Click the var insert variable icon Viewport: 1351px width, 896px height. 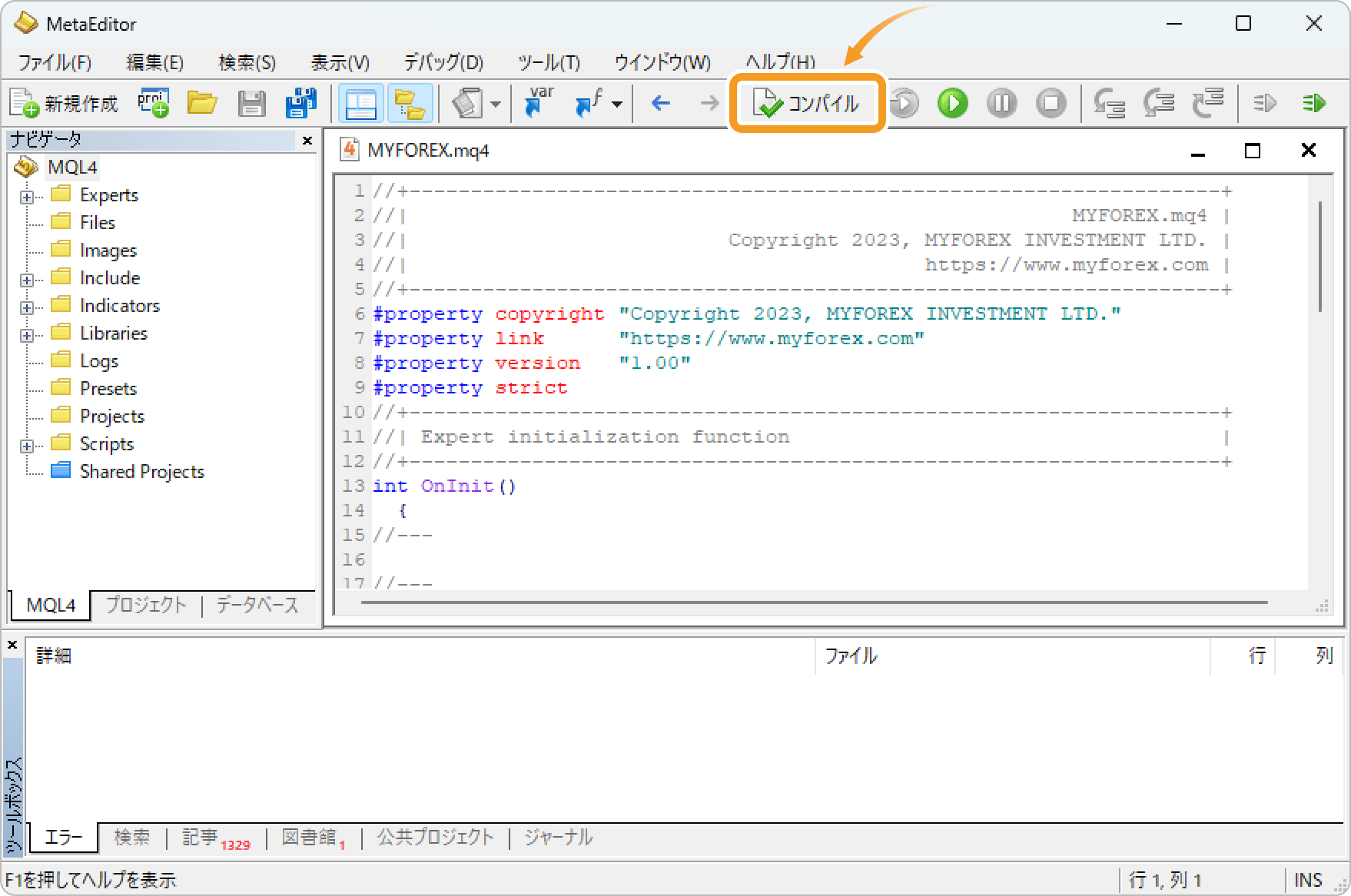click(x=539, y=103)
